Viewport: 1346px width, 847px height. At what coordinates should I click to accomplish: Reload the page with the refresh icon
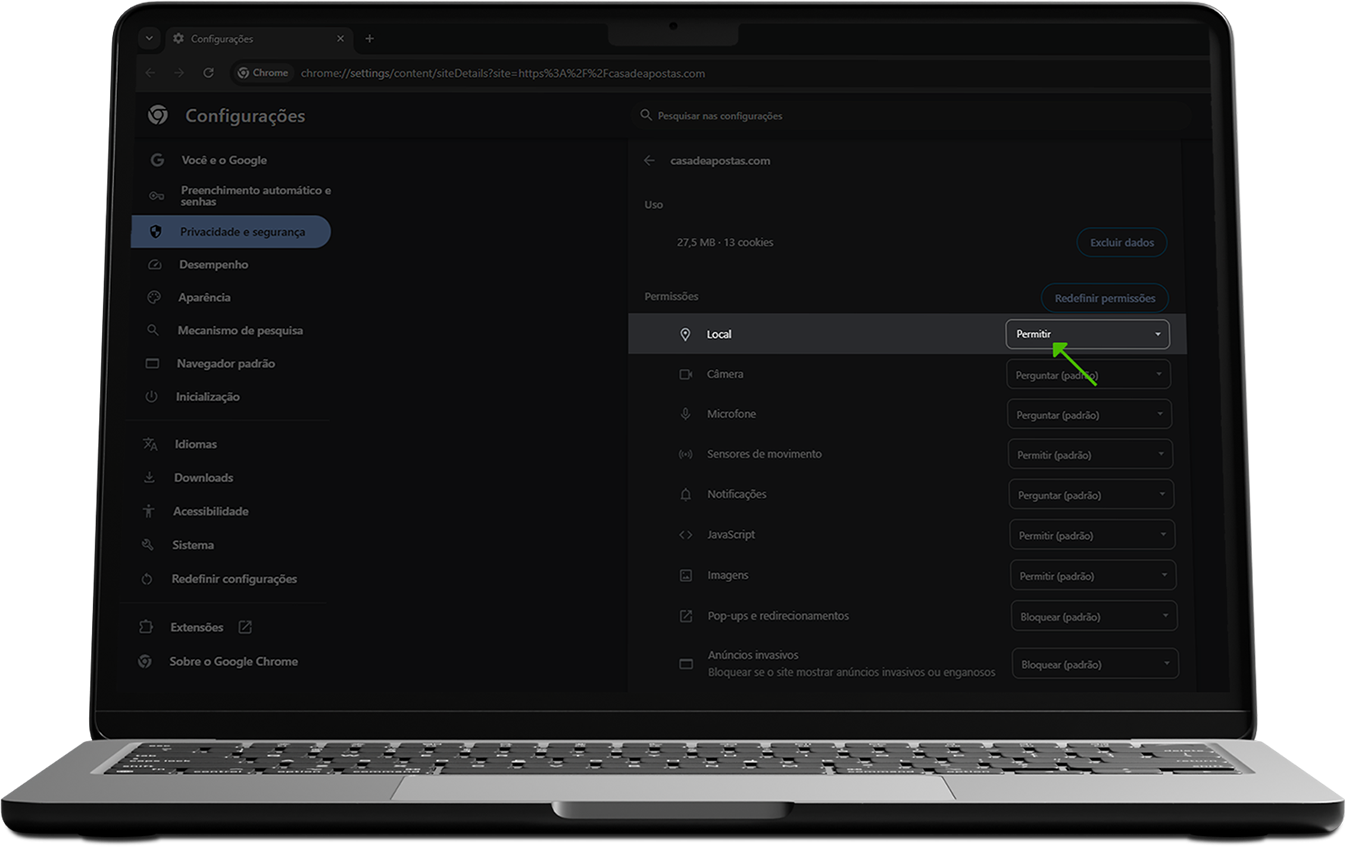(x=208, y=73)
